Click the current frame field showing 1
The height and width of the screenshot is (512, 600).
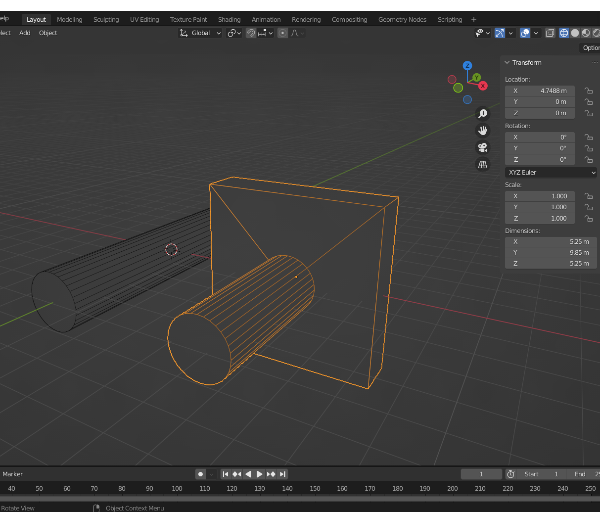pyautogui.click(x=481, y=474)
